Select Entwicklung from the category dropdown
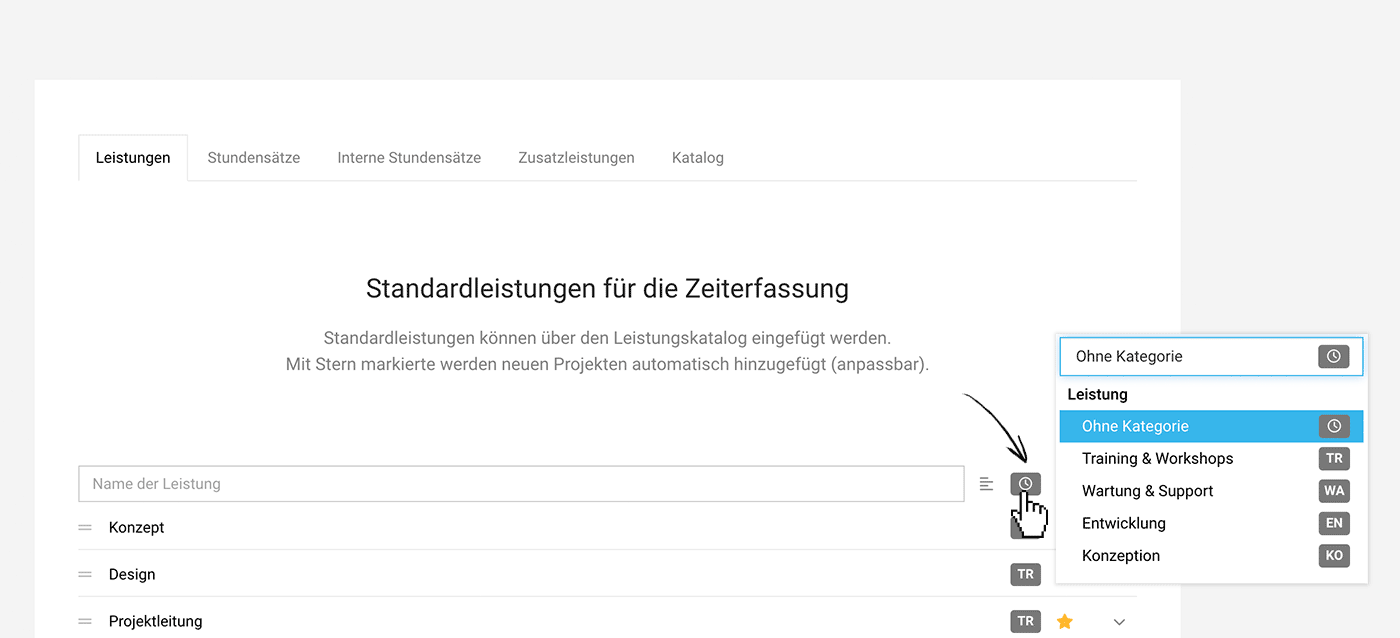Viewport: 1400px width, 638px height. pos(1123,523)
